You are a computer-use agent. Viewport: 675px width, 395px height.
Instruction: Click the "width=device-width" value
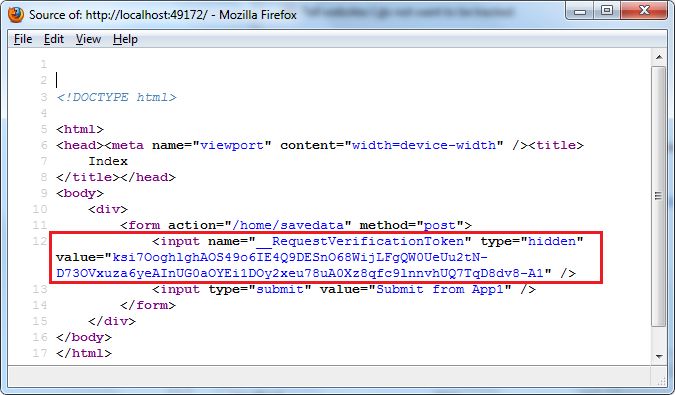[x=424, y=145]
